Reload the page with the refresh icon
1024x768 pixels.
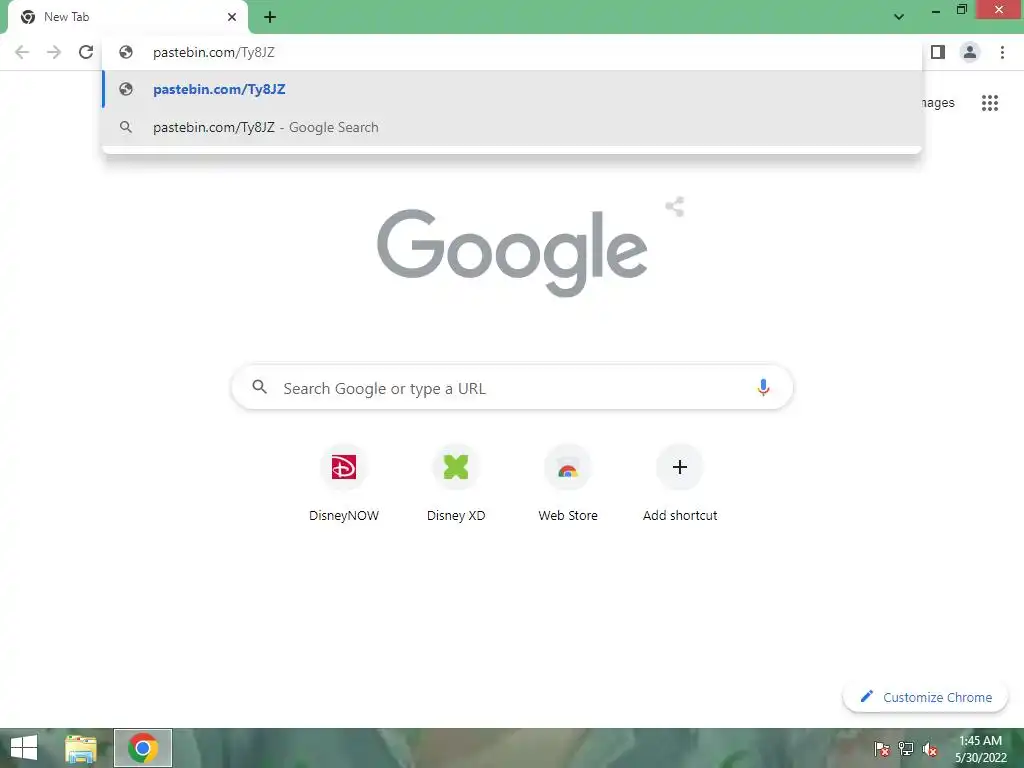coord(86,52)
